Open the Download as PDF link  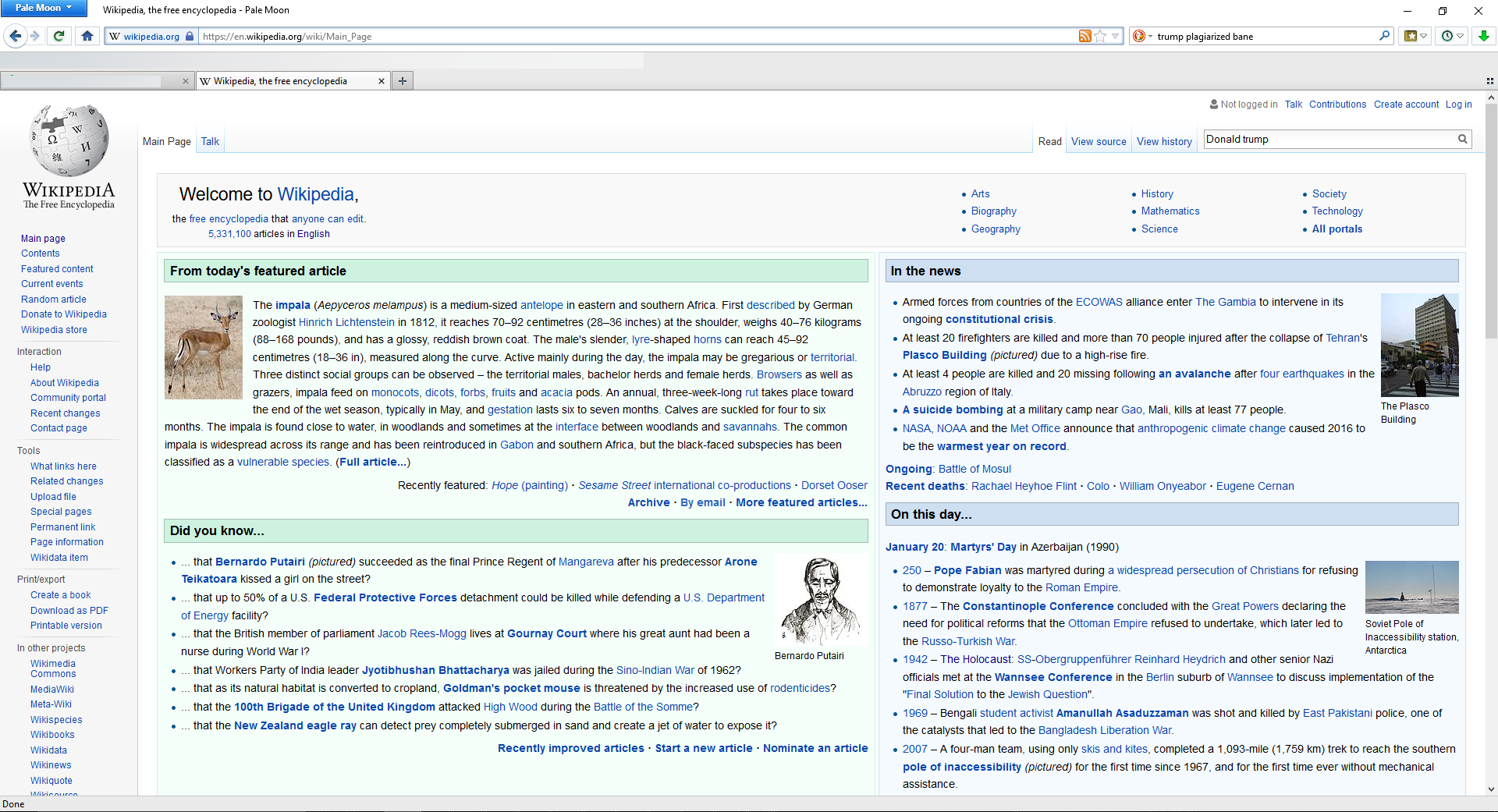69,610
